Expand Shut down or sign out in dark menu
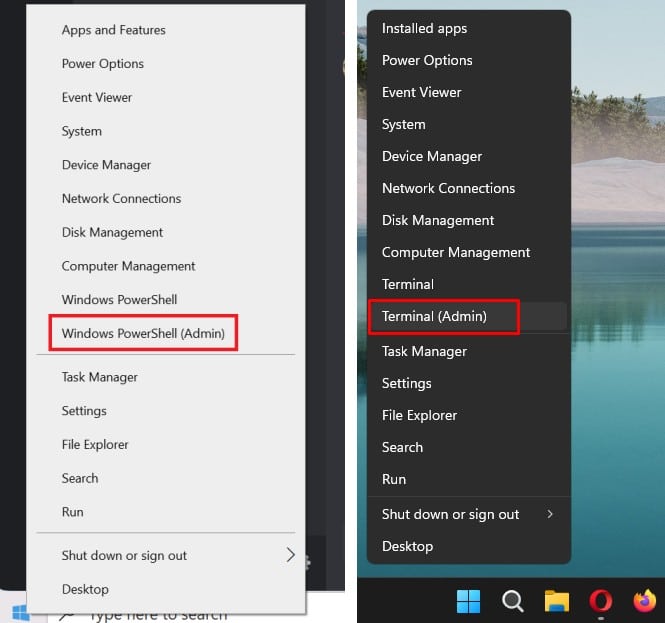 [468, 514]
